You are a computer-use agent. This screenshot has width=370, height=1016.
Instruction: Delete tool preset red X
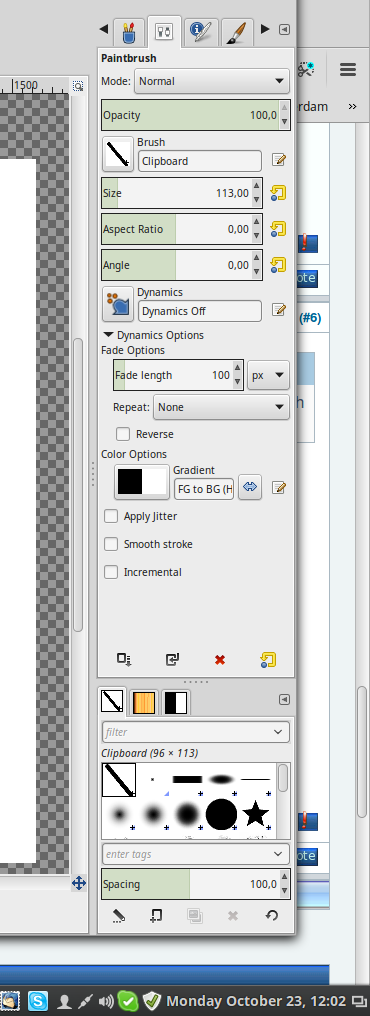[220, 660]
